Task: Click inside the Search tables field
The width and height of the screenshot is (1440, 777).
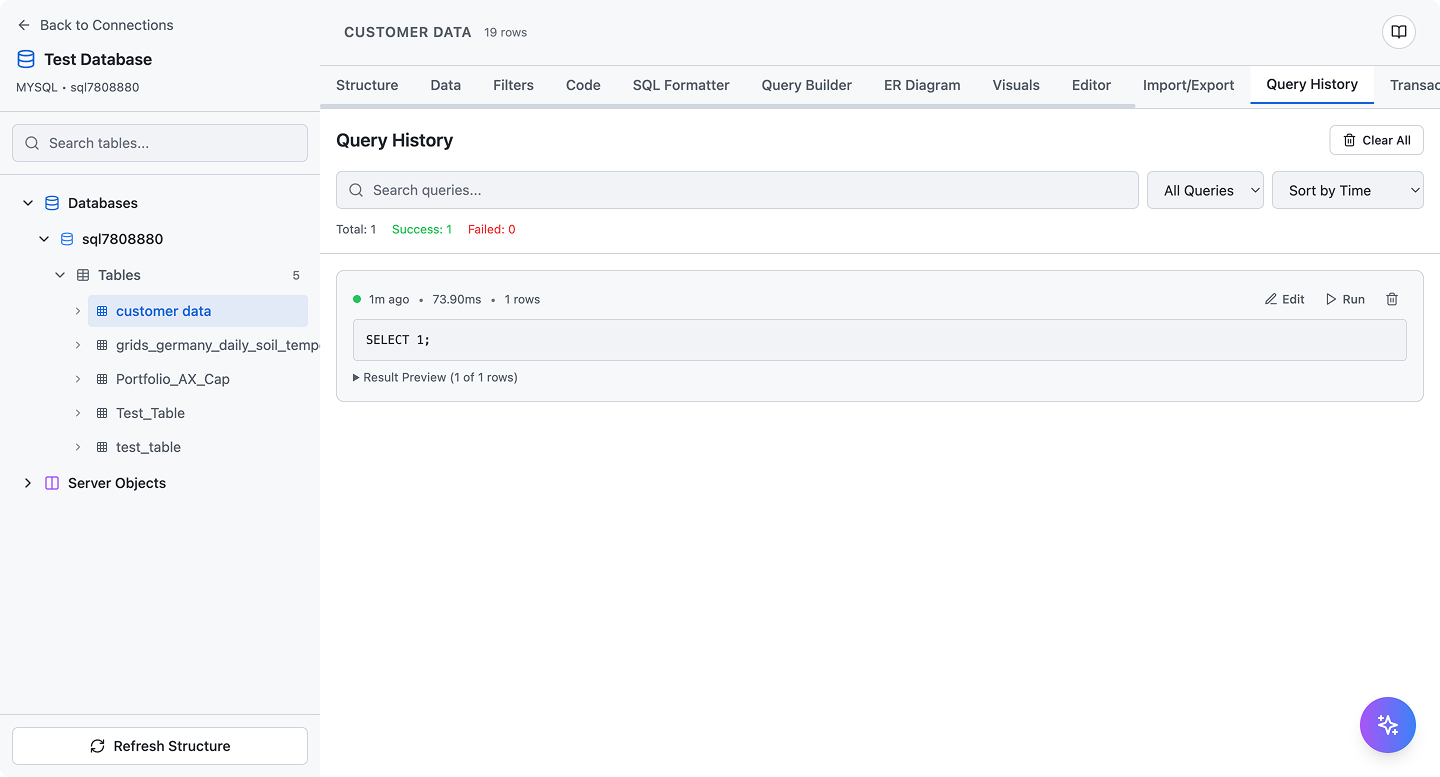Action: (x=160, y=143)
